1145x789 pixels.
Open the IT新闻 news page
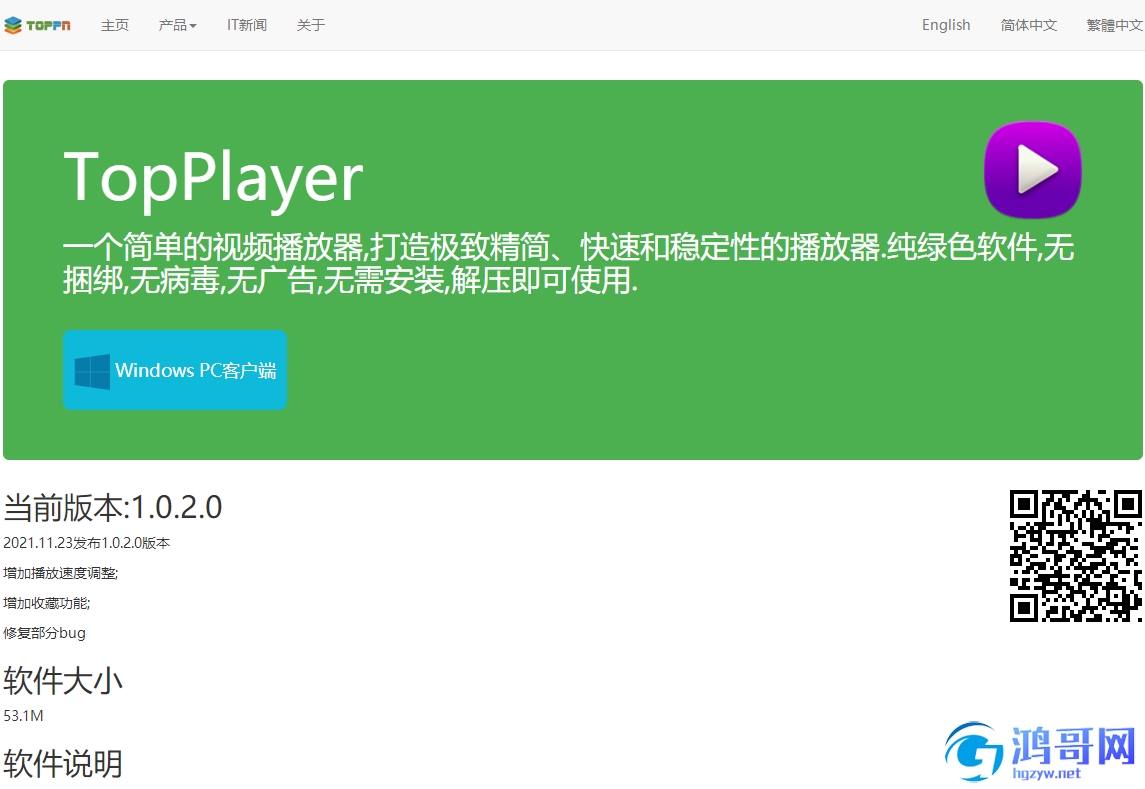(x=247, y=26)
